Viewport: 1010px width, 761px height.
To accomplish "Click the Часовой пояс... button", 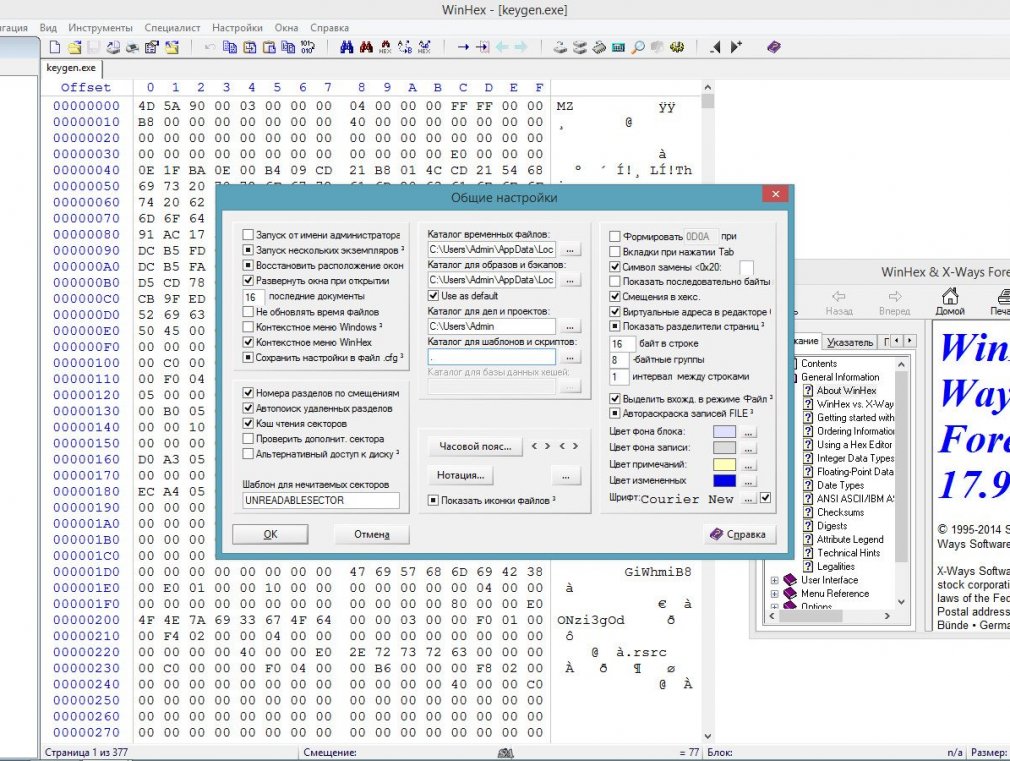I will [475, 446].
